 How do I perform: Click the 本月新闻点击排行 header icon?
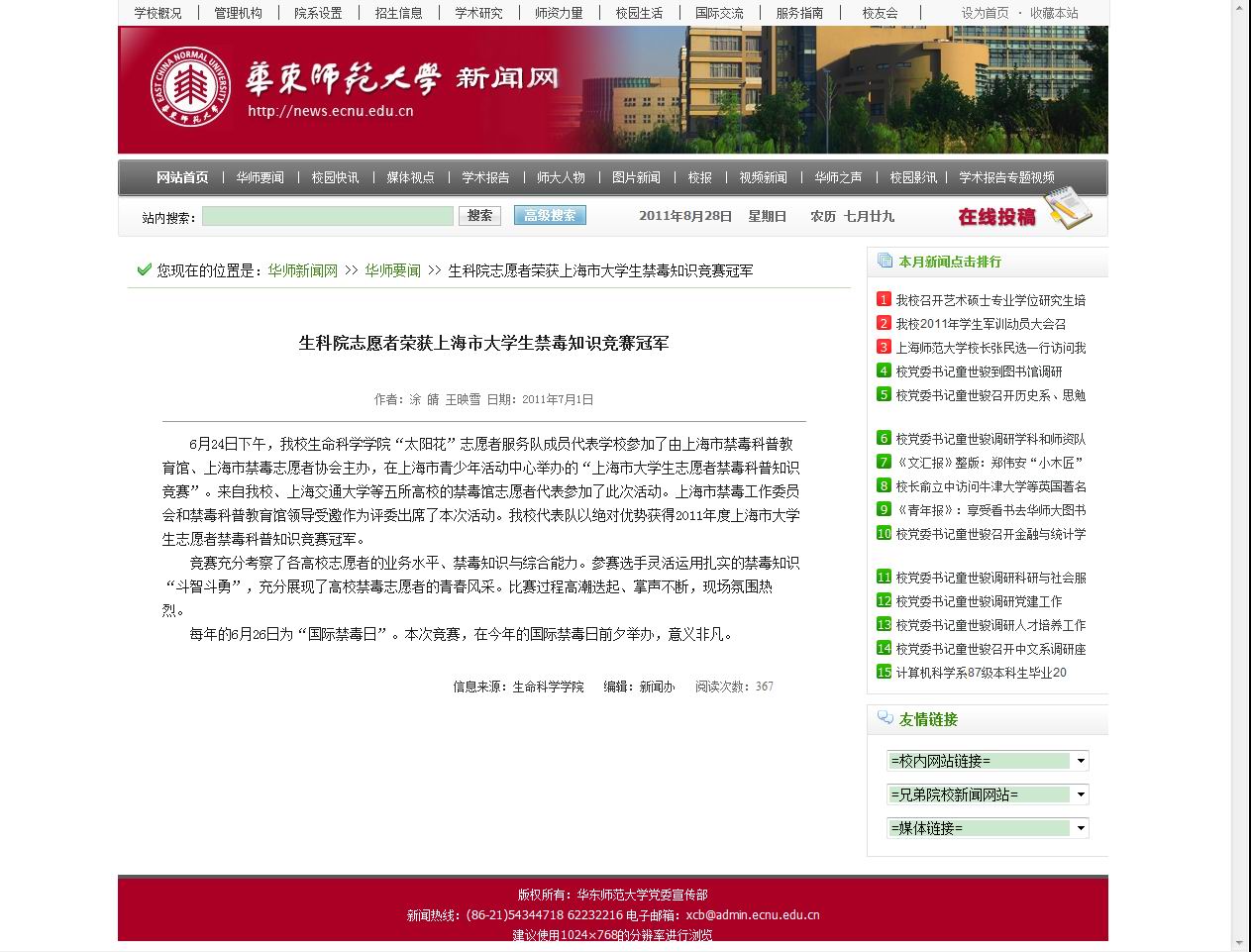tap(885, 262)
